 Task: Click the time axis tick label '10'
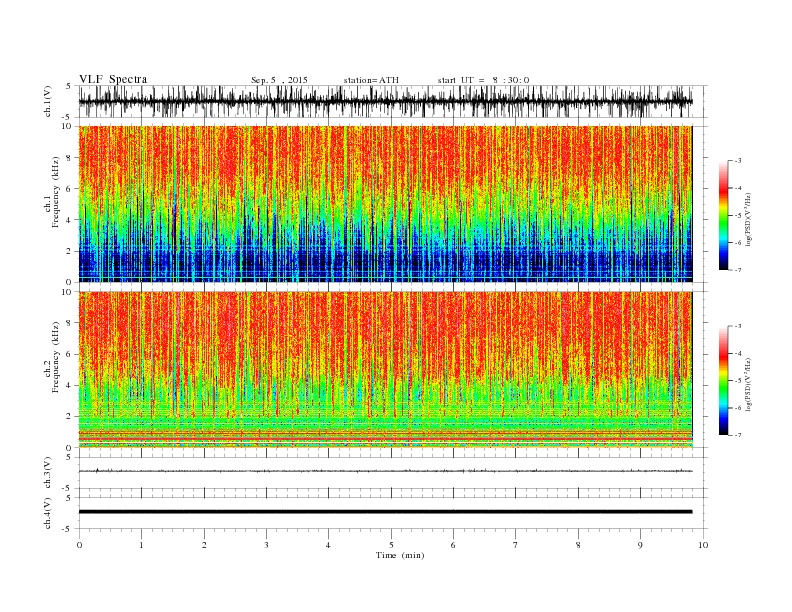[703, 545]
